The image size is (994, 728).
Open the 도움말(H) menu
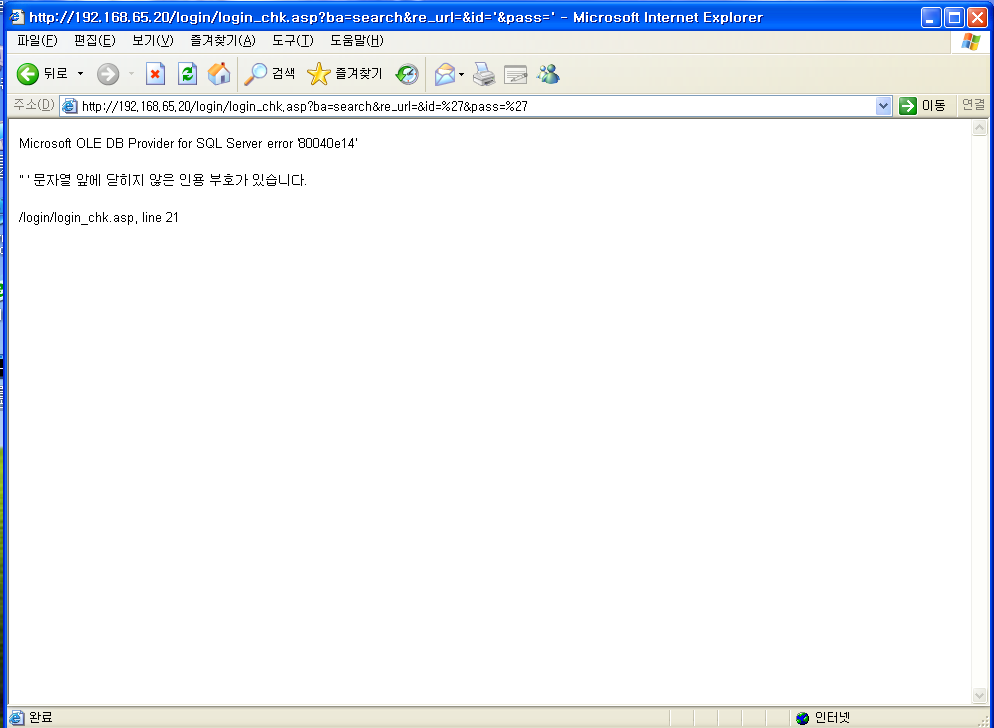click(357, 41)
